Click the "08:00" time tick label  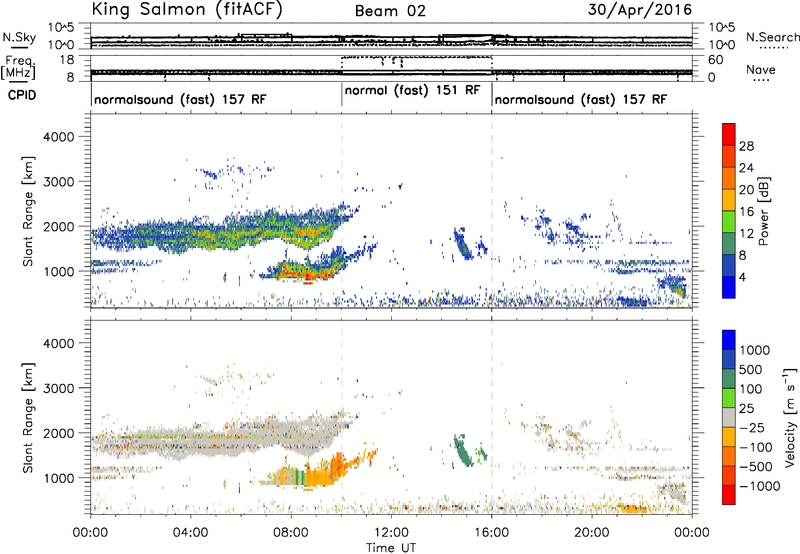(291, 533)
